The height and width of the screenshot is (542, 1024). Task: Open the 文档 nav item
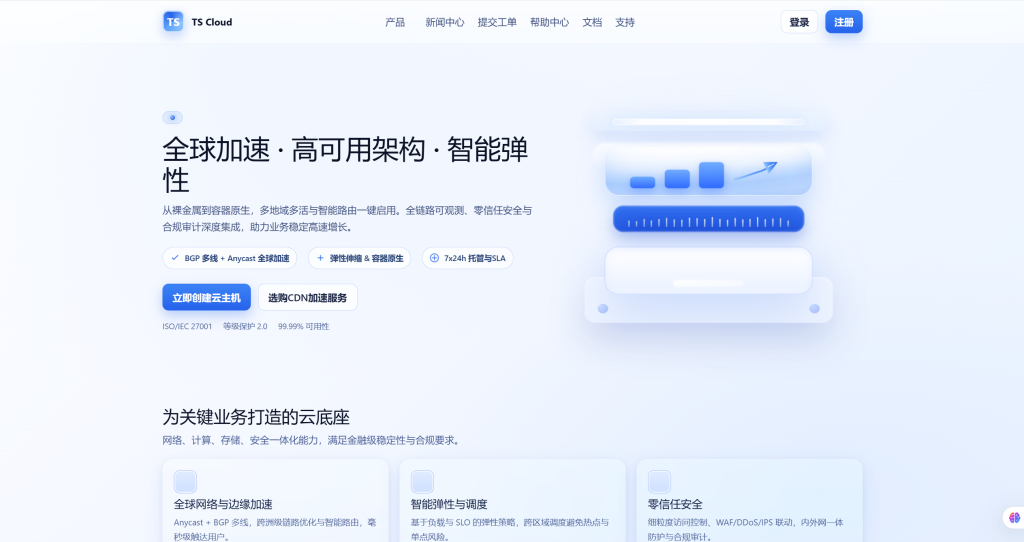592,22
